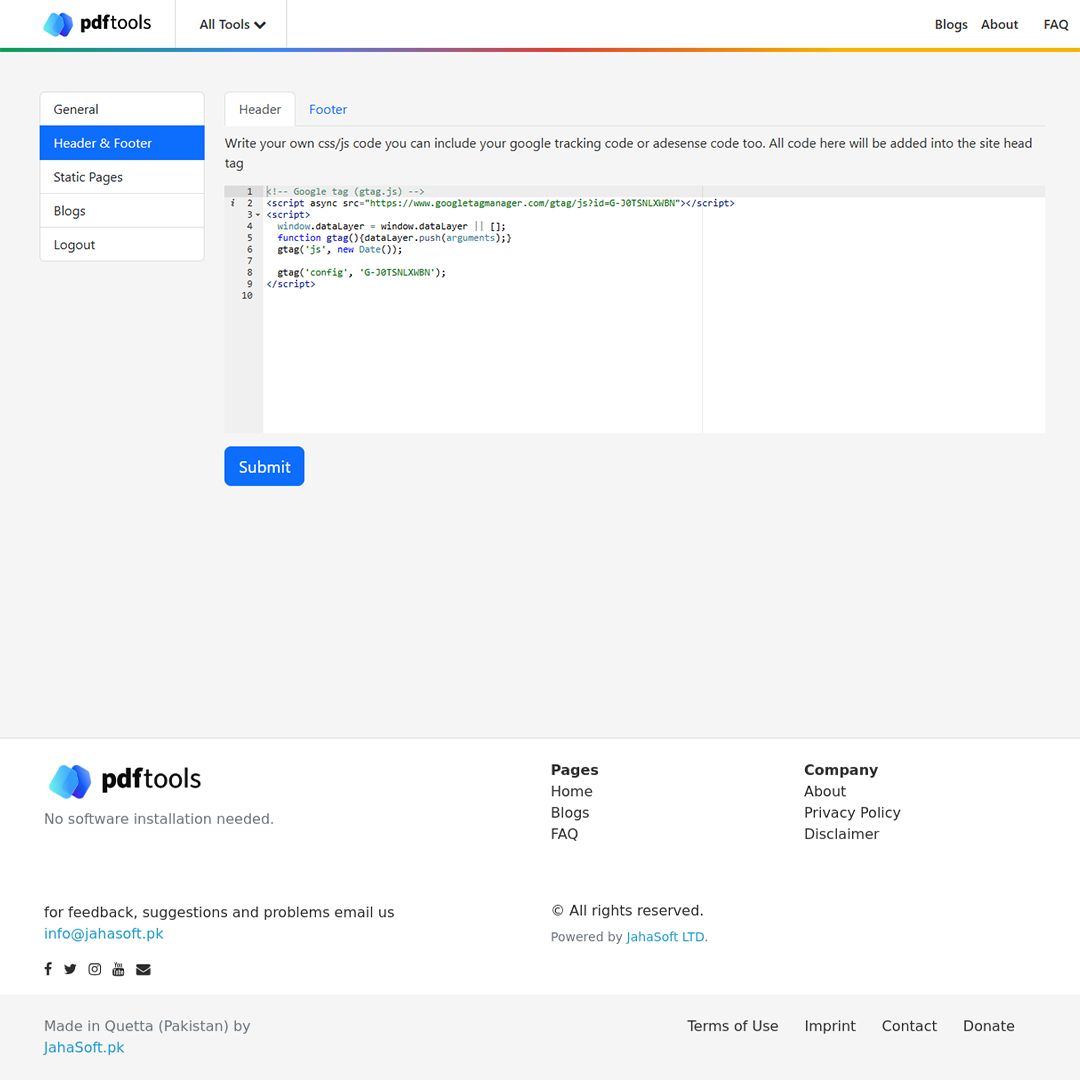This screenshot has height=1080, width=1080.
Task: Open About under footer Company
Action: (824, 791)
